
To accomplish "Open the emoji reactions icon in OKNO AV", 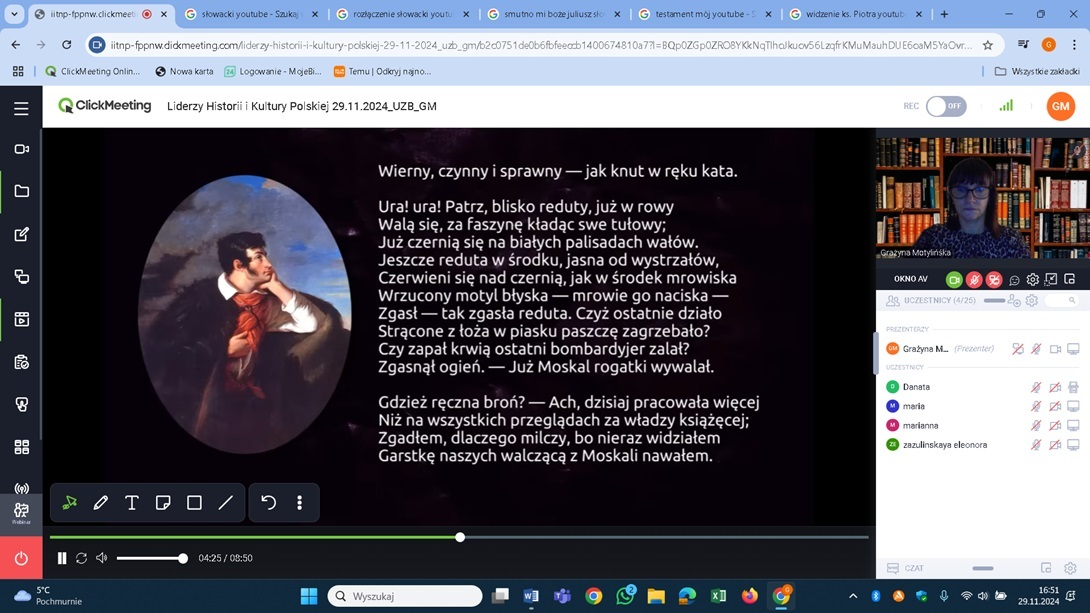I will tap(1014, 280).
